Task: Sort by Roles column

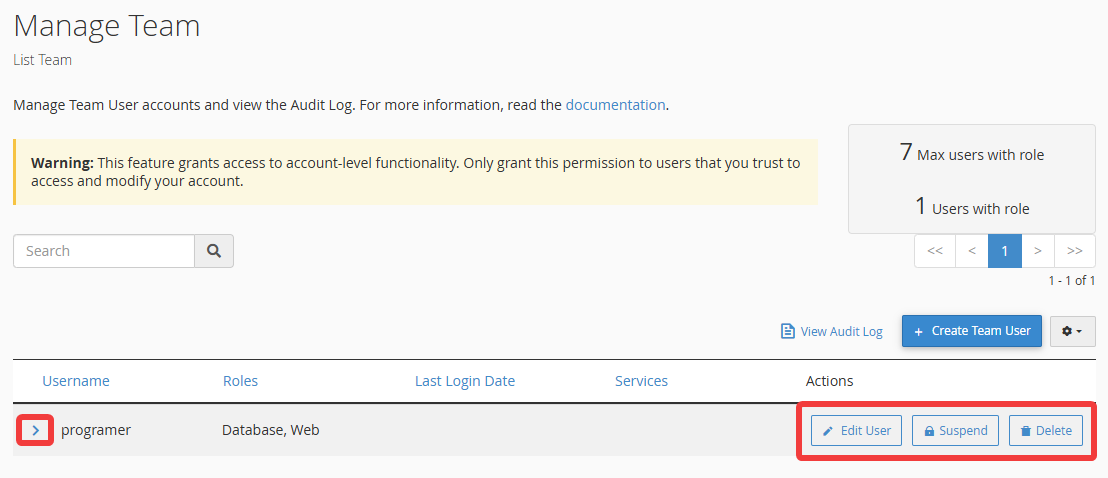Action: [x=240, y=381]
